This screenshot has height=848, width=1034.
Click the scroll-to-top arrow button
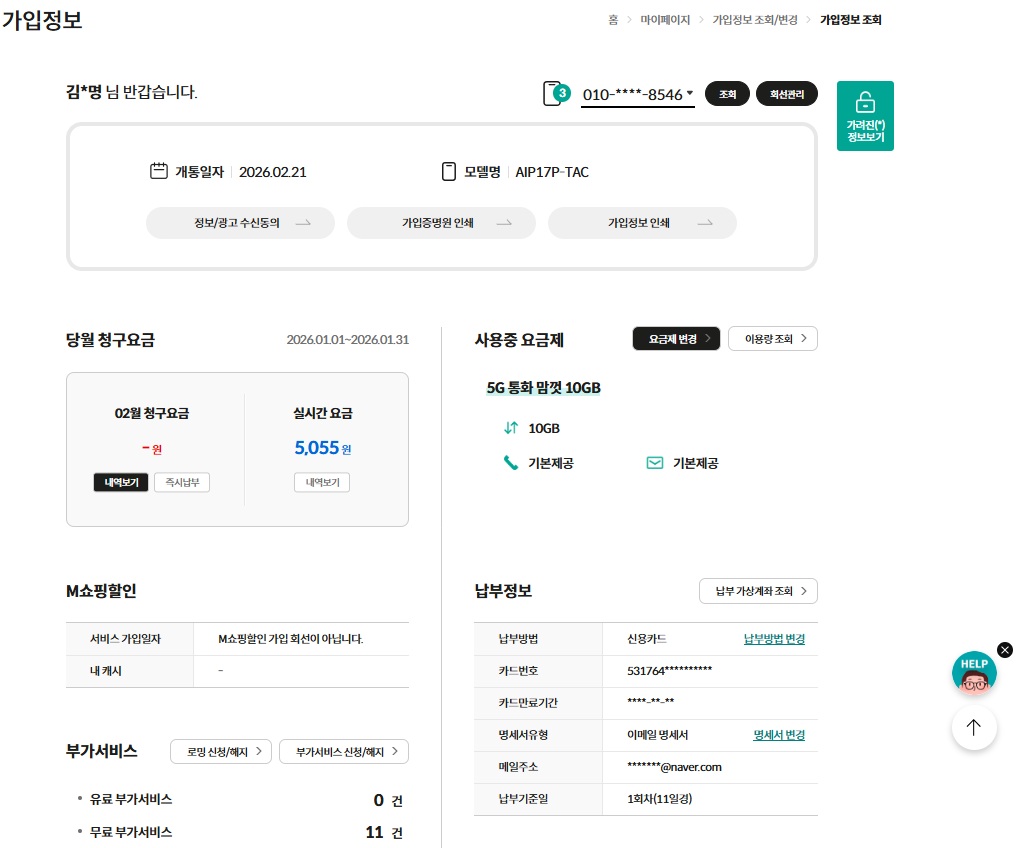[x=974, y=728]
